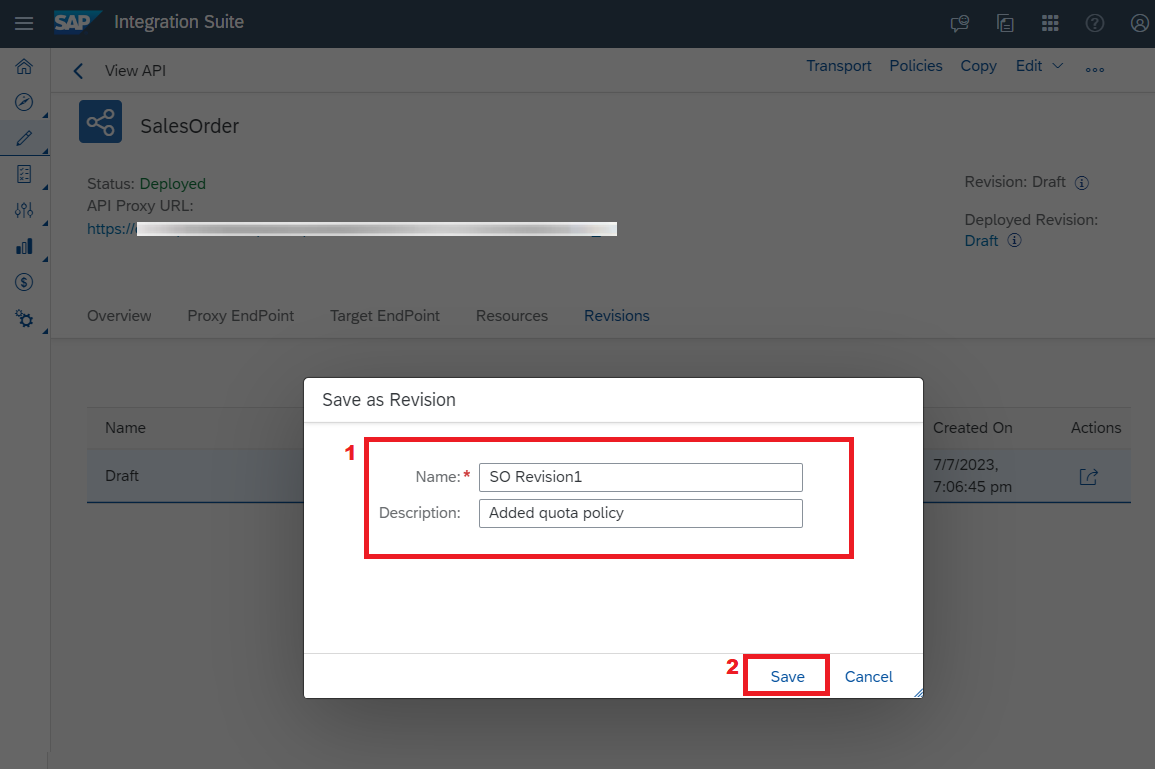Open the Settings gears icon in sidebar
Viewport: 1155px width, 769px height.
click(24, 318)
